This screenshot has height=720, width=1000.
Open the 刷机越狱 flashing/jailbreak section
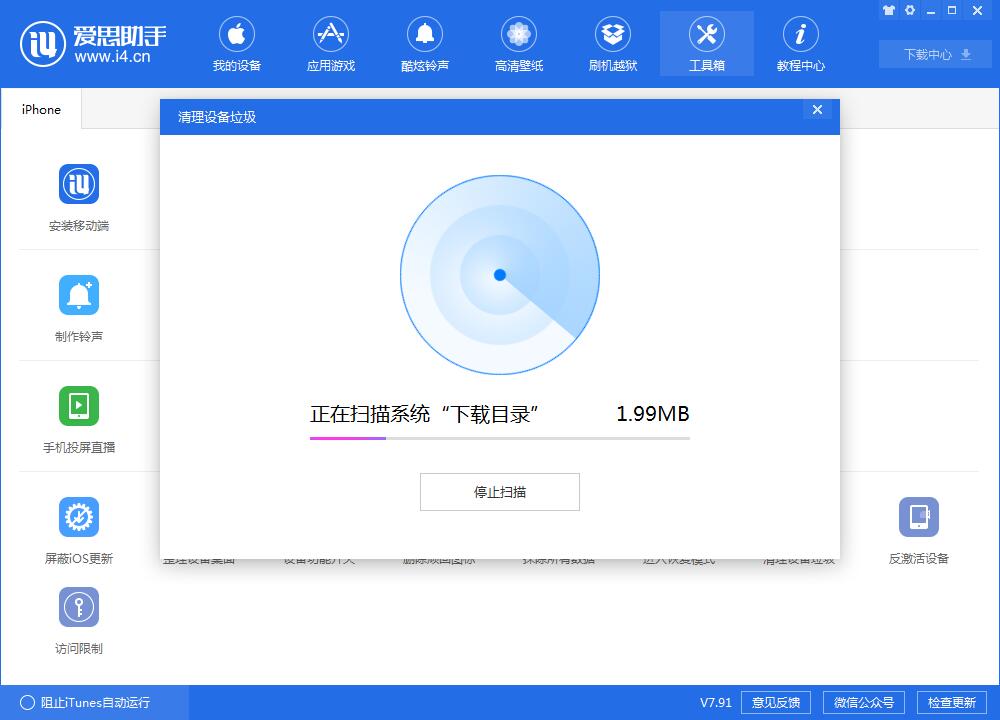pos(612,43)
